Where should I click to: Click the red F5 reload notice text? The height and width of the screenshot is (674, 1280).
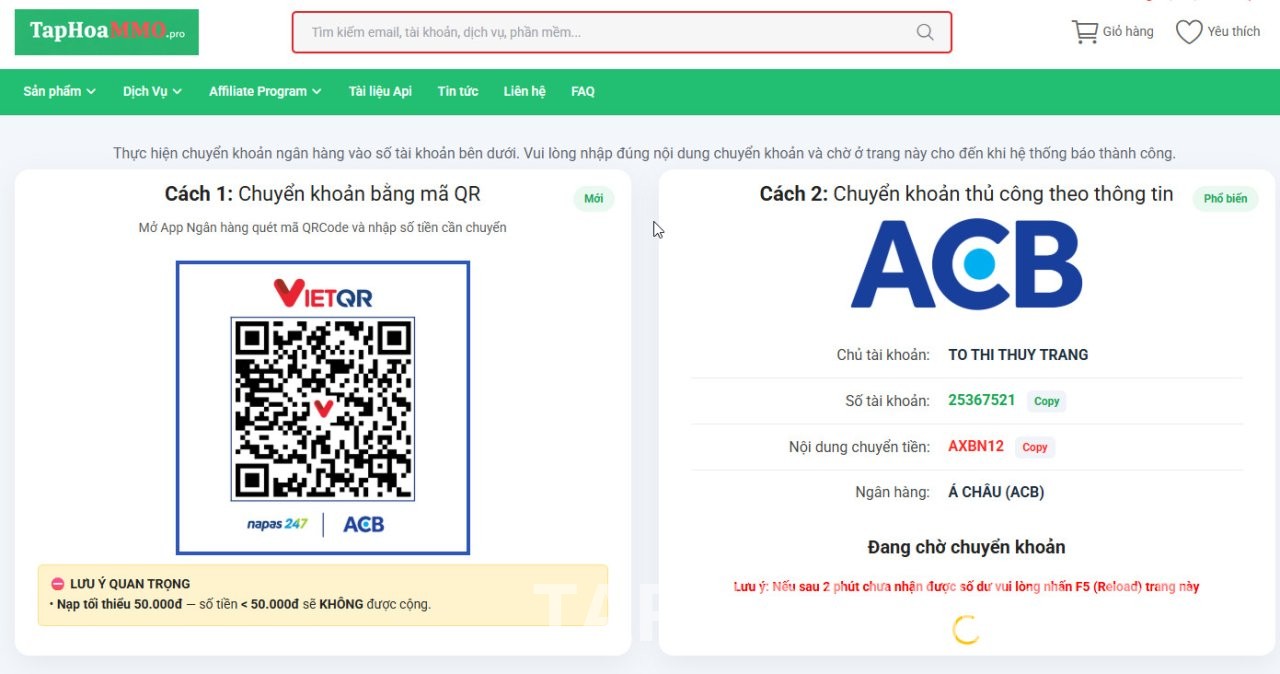point(966,587)
